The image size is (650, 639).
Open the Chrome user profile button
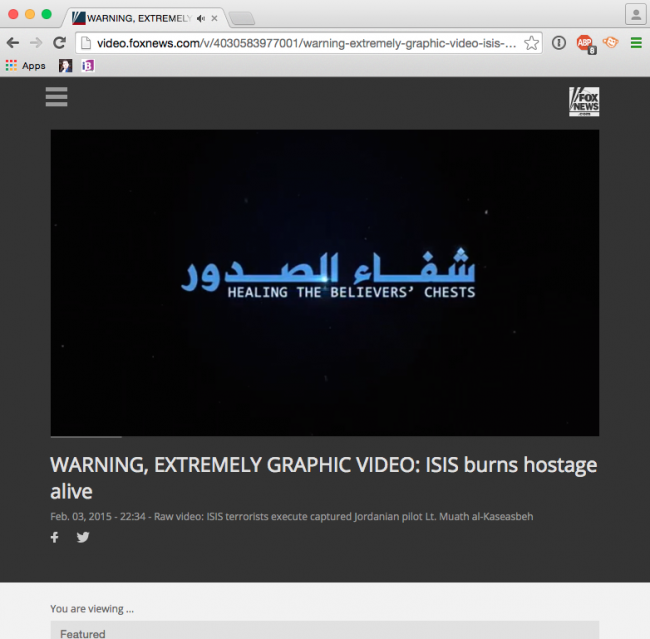pos(636,15)
